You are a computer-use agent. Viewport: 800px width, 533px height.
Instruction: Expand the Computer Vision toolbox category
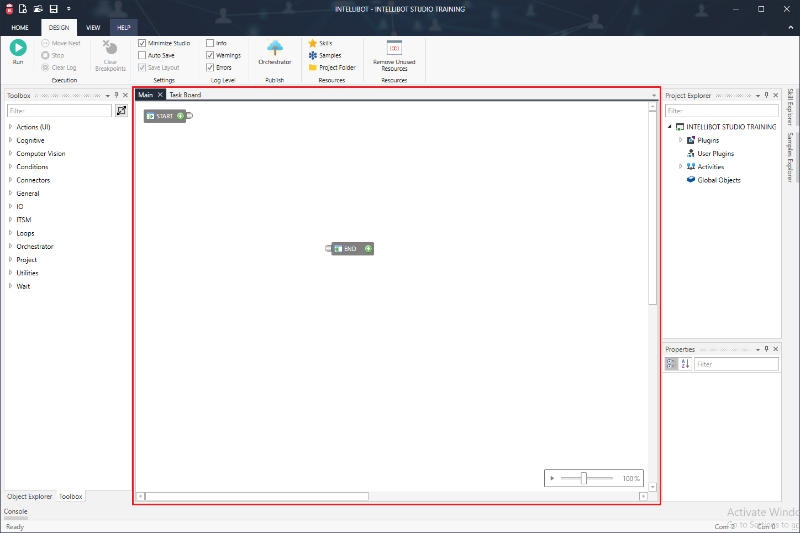(x=10, y=153)
